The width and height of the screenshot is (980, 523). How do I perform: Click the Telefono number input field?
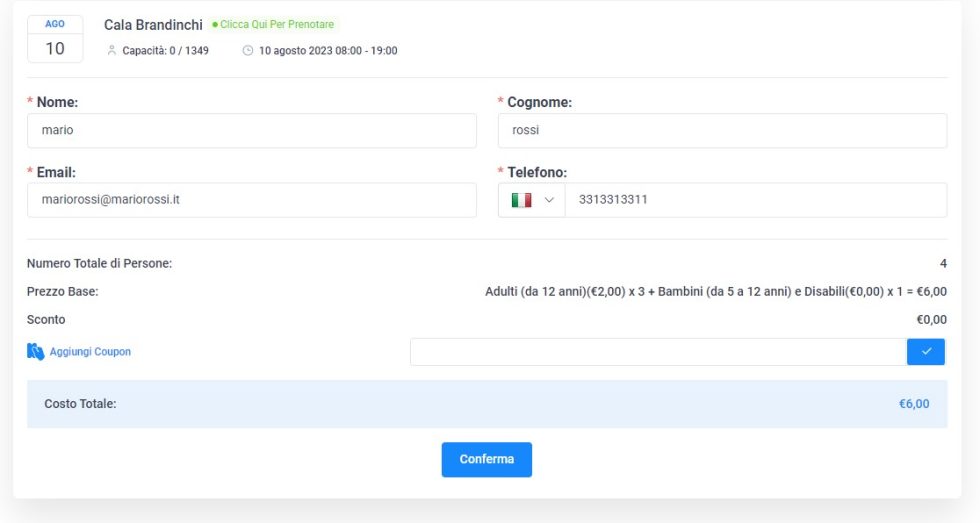pos(755,200)
